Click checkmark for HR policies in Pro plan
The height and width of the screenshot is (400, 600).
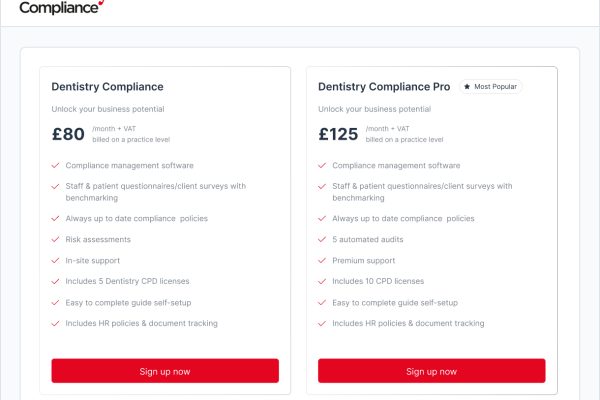pyautogui.click(x=322, y=323)
